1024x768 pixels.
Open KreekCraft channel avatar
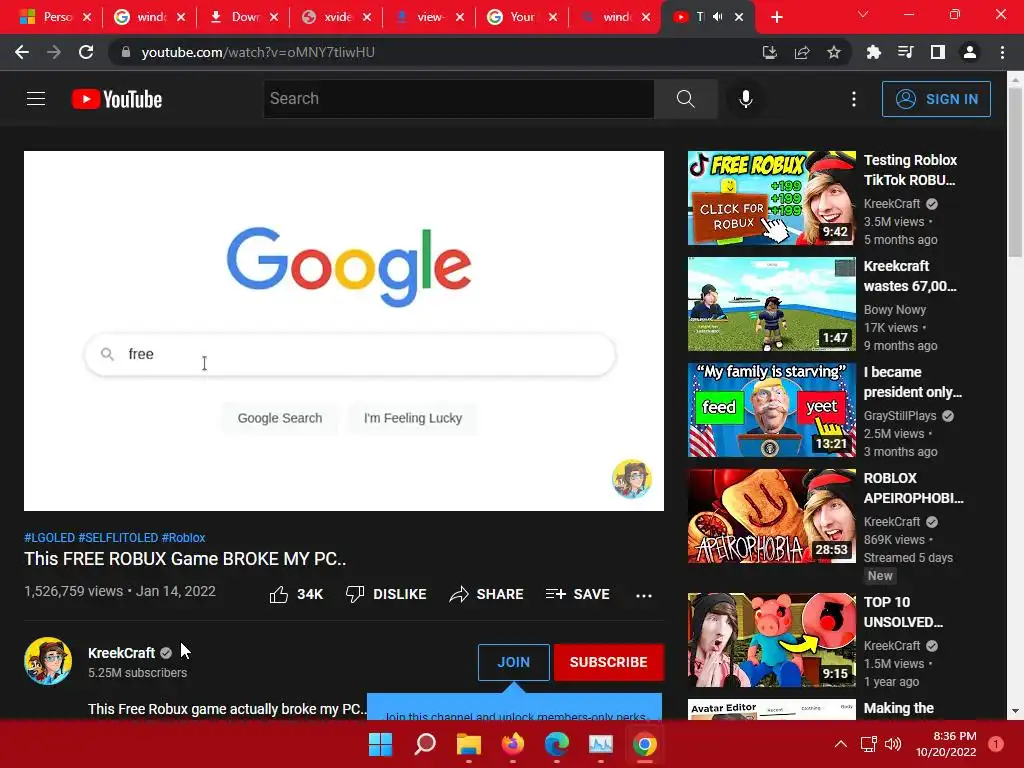pos(48,661)
